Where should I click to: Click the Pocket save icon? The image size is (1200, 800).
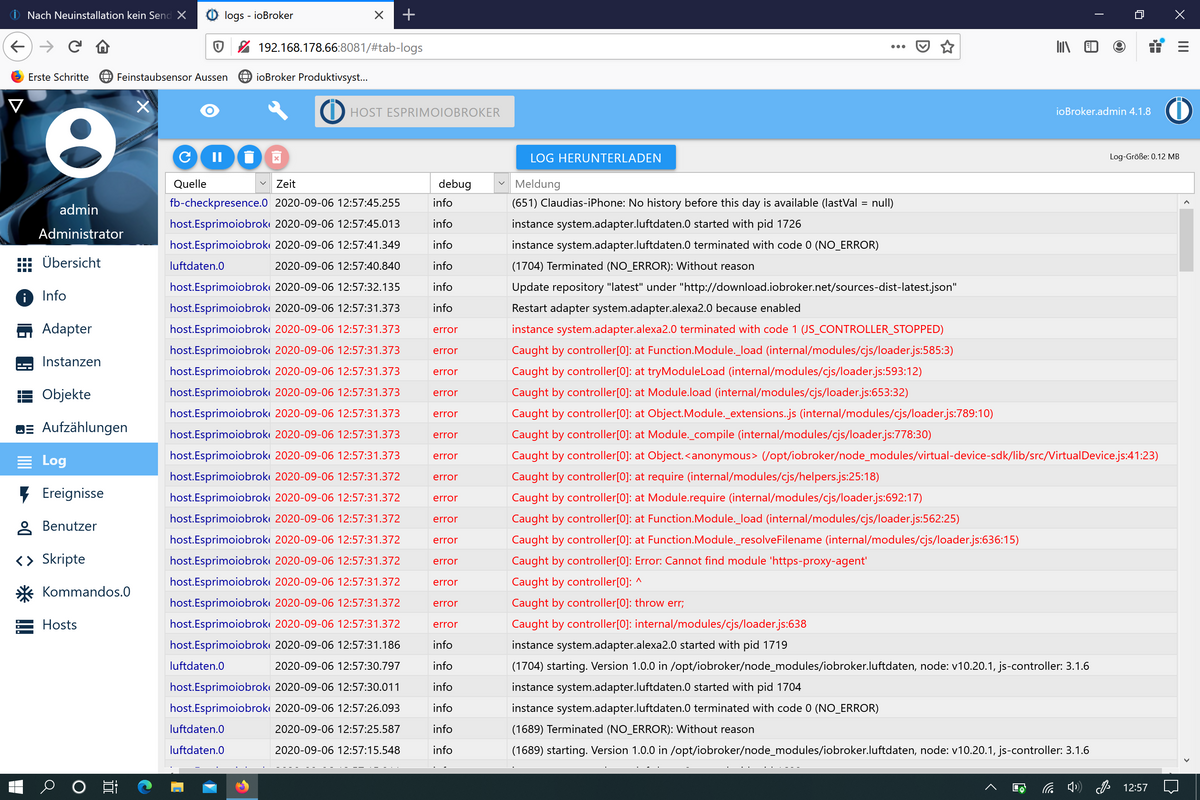pyautogui.click(x=923, y=47)
